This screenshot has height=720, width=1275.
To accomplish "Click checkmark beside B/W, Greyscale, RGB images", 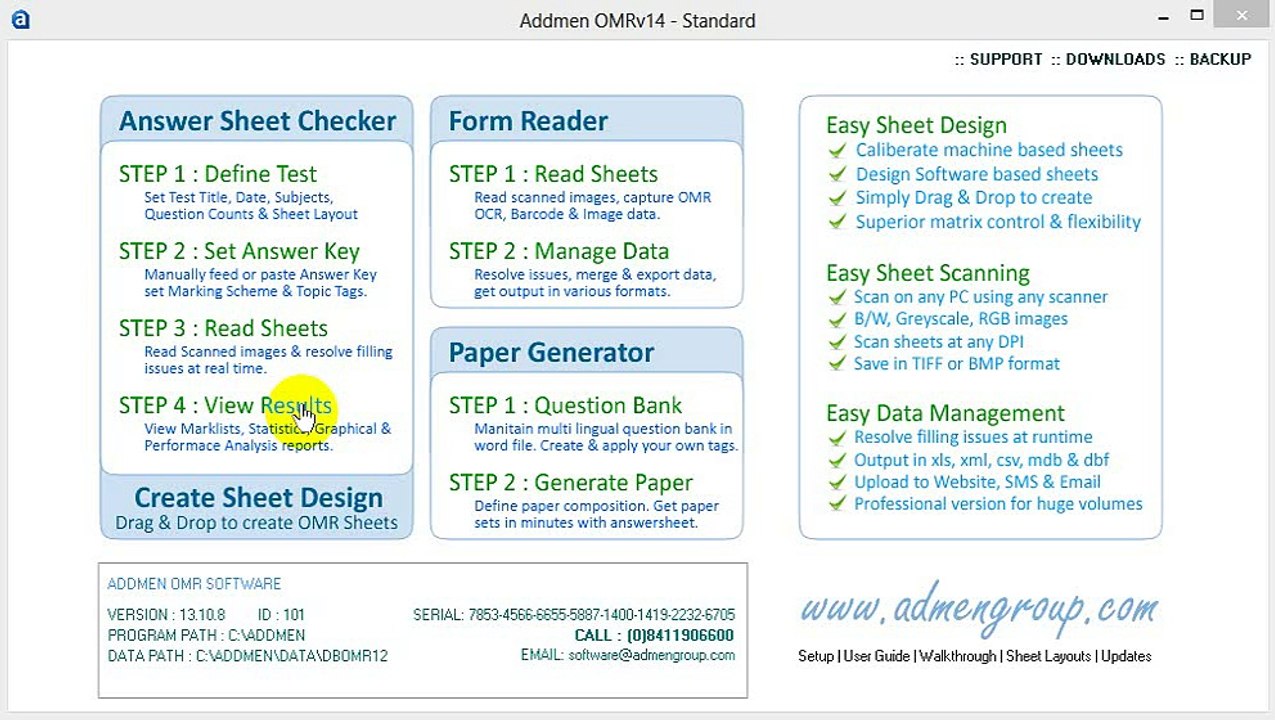I will (x=837, y=319).
